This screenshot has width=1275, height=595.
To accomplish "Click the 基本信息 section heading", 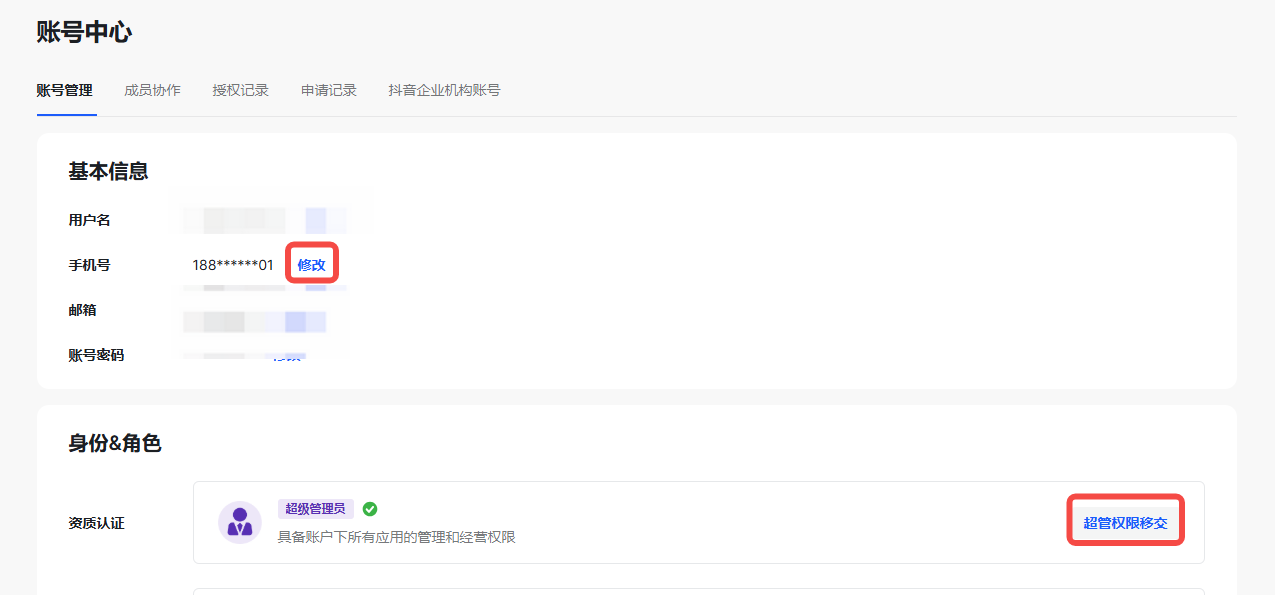I will (x=108, y=171).
